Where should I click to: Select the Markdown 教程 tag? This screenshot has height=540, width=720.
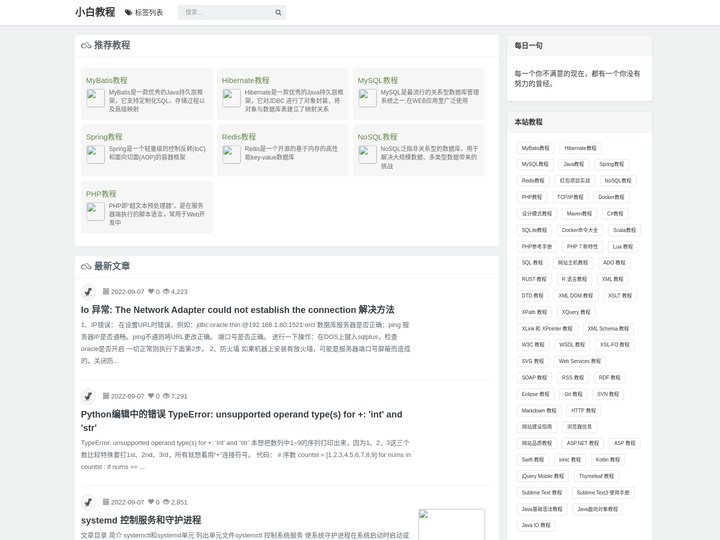coord(539,411)
